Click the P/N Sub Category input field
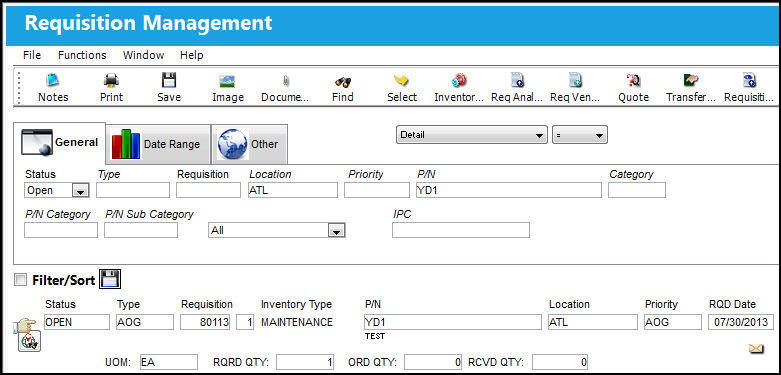 141,230
